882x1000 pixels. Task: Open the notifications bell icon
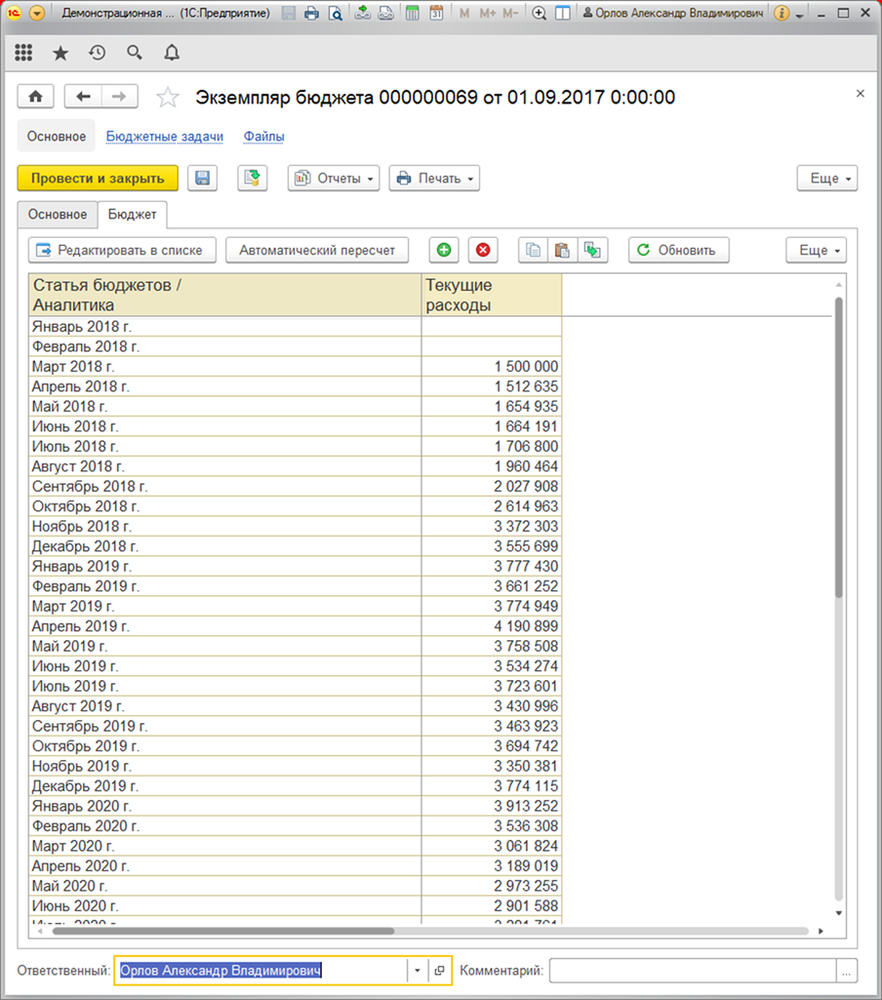click(172, 53)
